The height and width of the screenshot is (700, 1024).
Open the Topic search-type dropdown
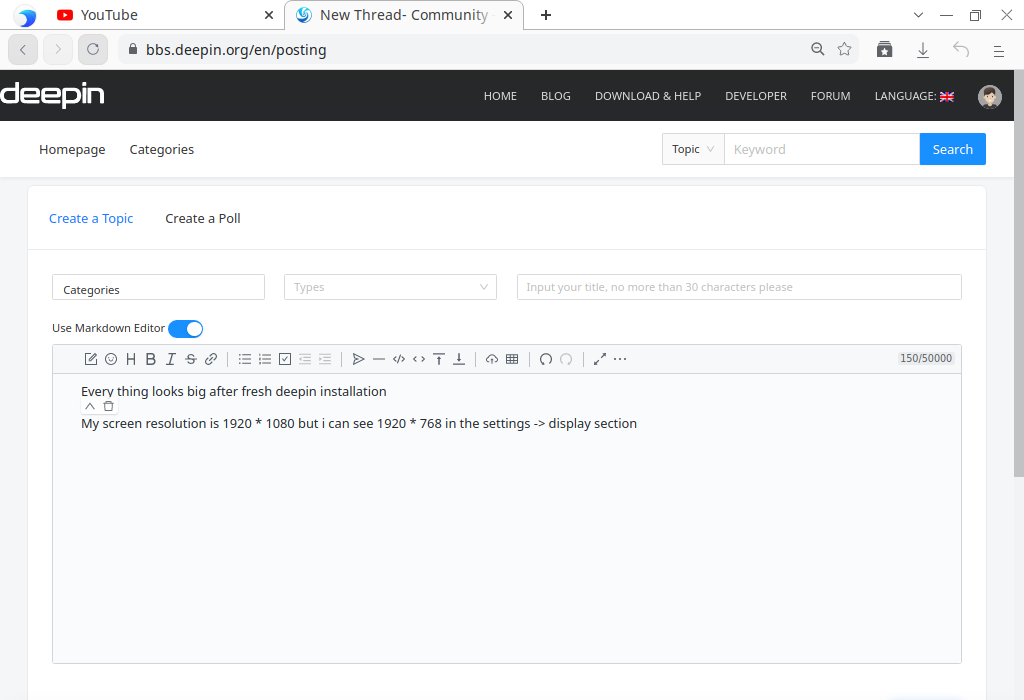click(x=693, y=149)
